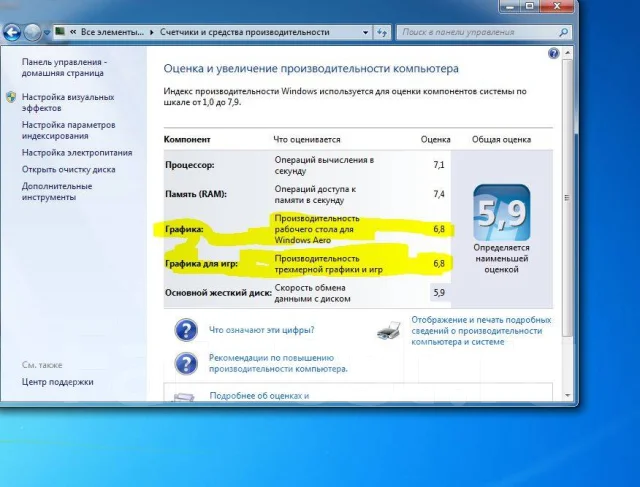Close the window with the red X
The width and height of the screenshot is (640, 487).
557,6
